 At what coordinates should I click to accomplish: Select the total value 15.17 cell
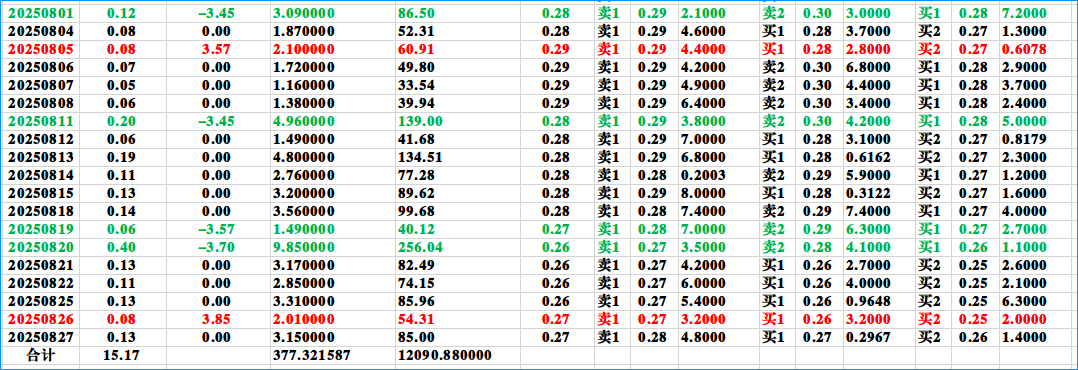pos(122,355)
